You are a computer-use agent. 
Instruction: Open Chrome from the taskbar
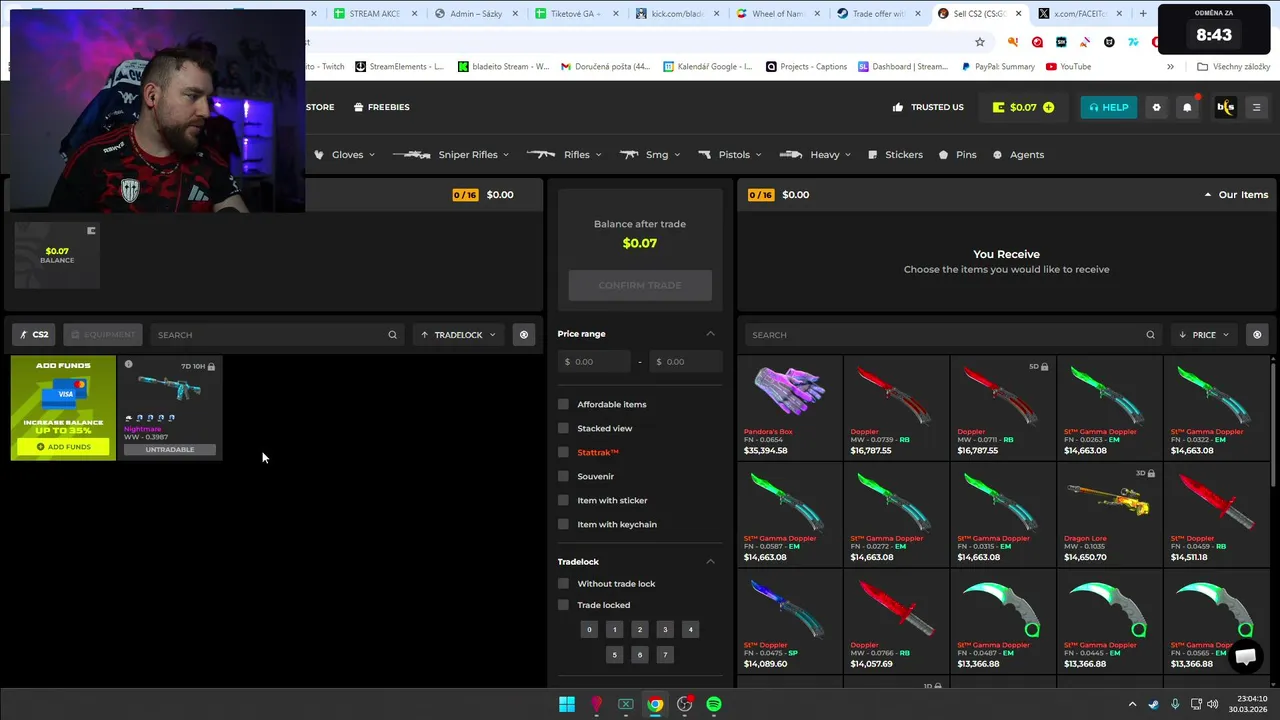click(x=655, y=704)
